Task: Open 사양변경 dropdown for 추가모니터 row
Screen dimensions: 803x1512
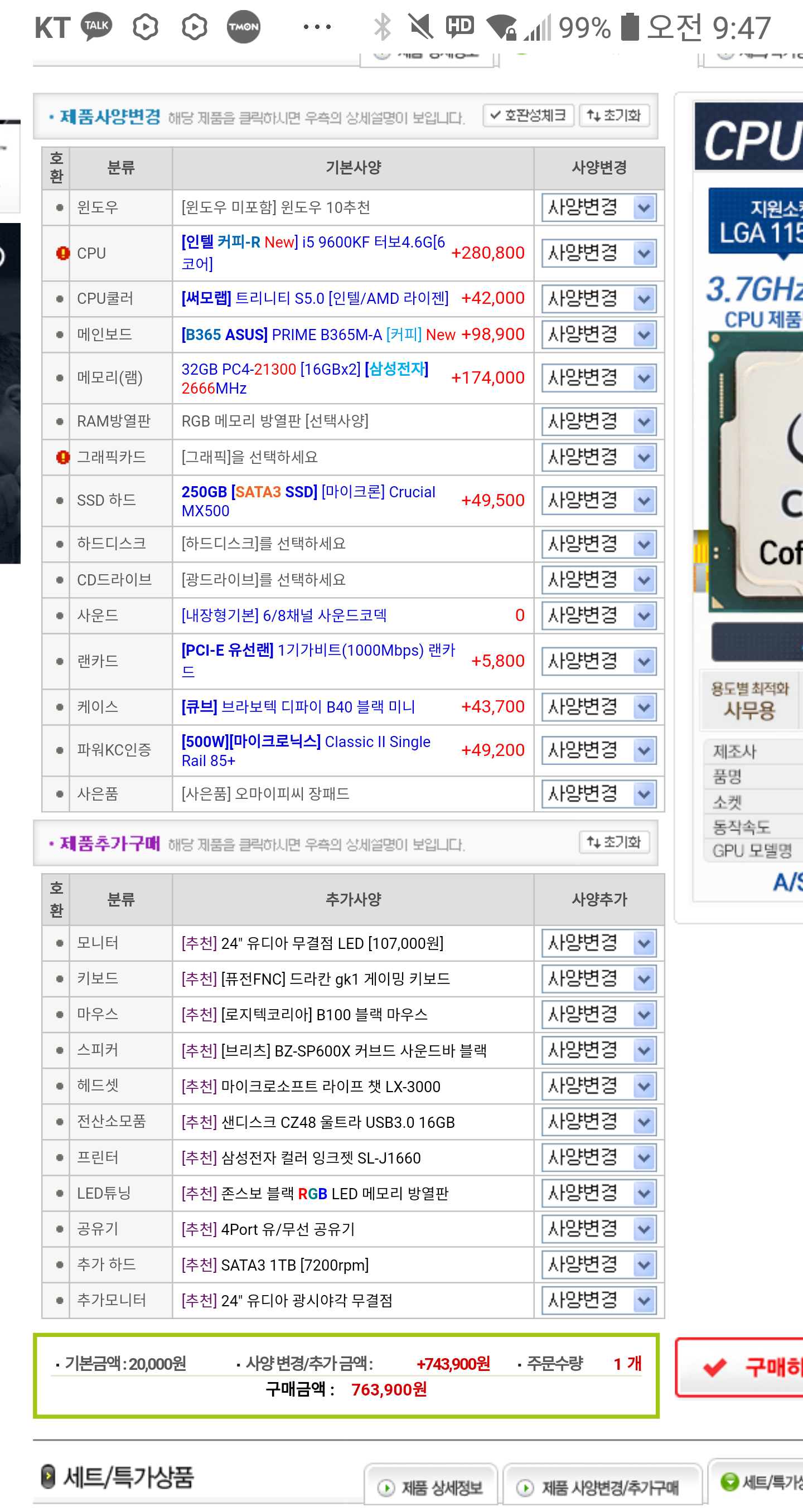Action: [599, 1300]
